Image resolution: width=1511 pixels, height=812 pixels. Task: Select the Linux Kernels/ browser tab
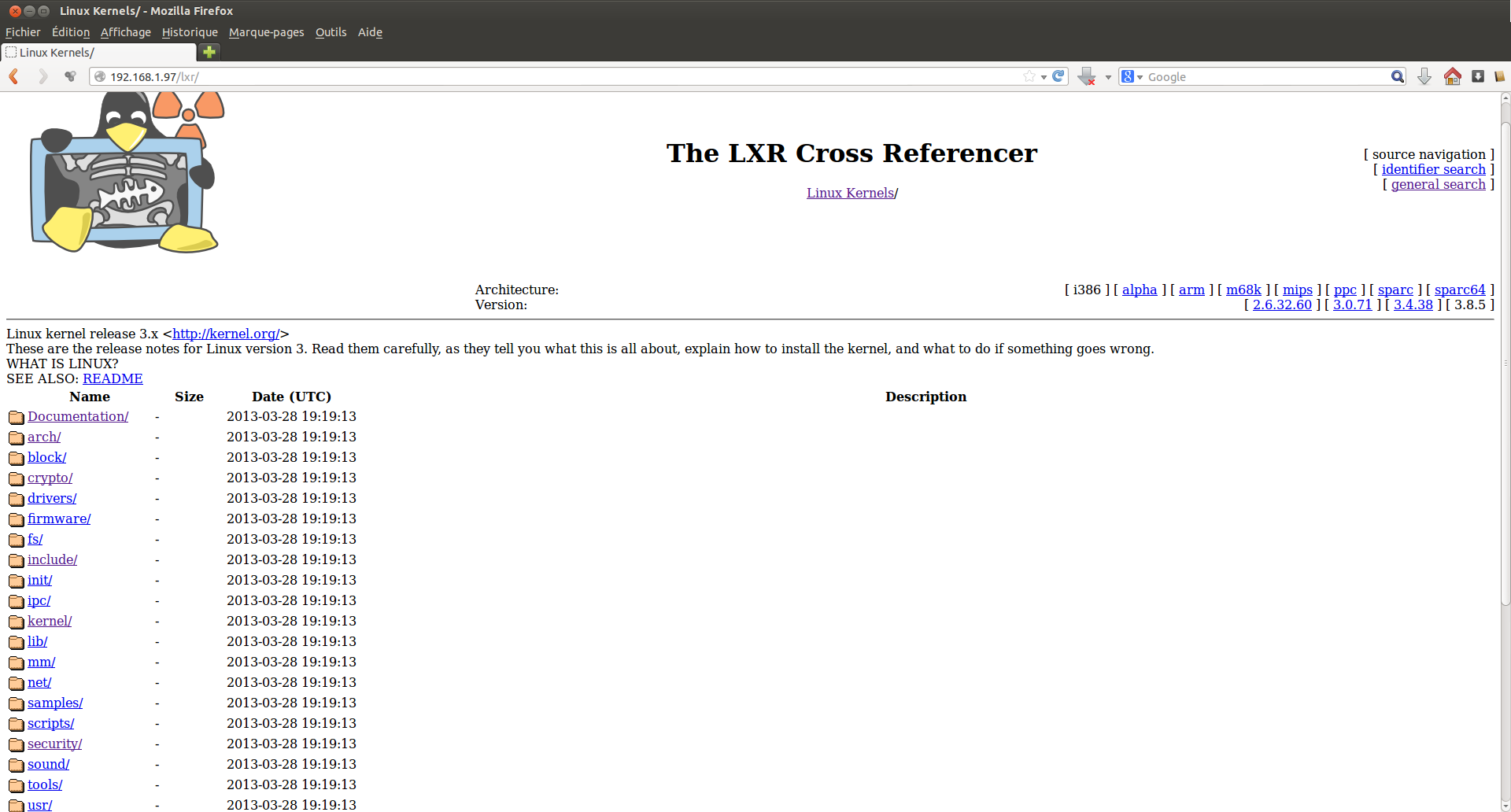tap(98, 53)
